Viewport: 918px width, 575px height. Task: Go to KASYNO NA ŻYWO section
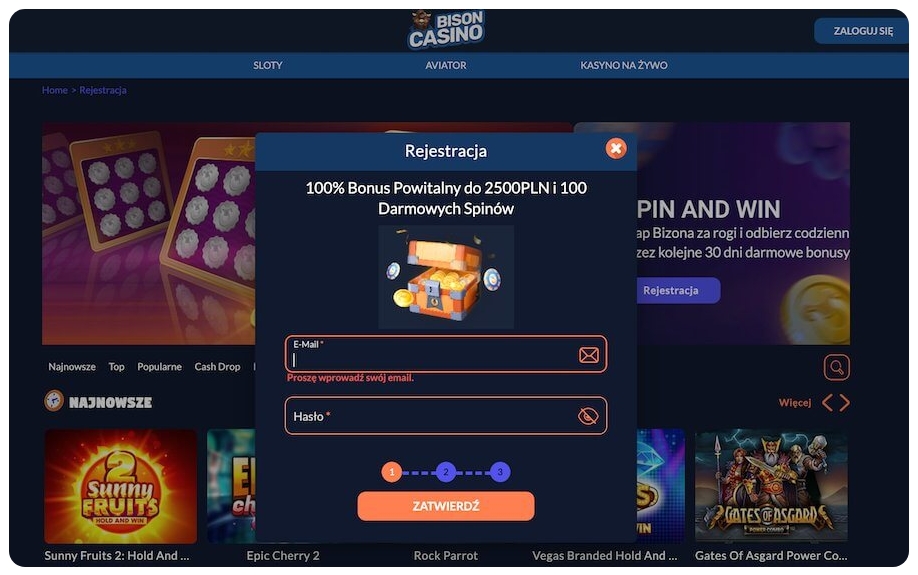click(624, 66)
